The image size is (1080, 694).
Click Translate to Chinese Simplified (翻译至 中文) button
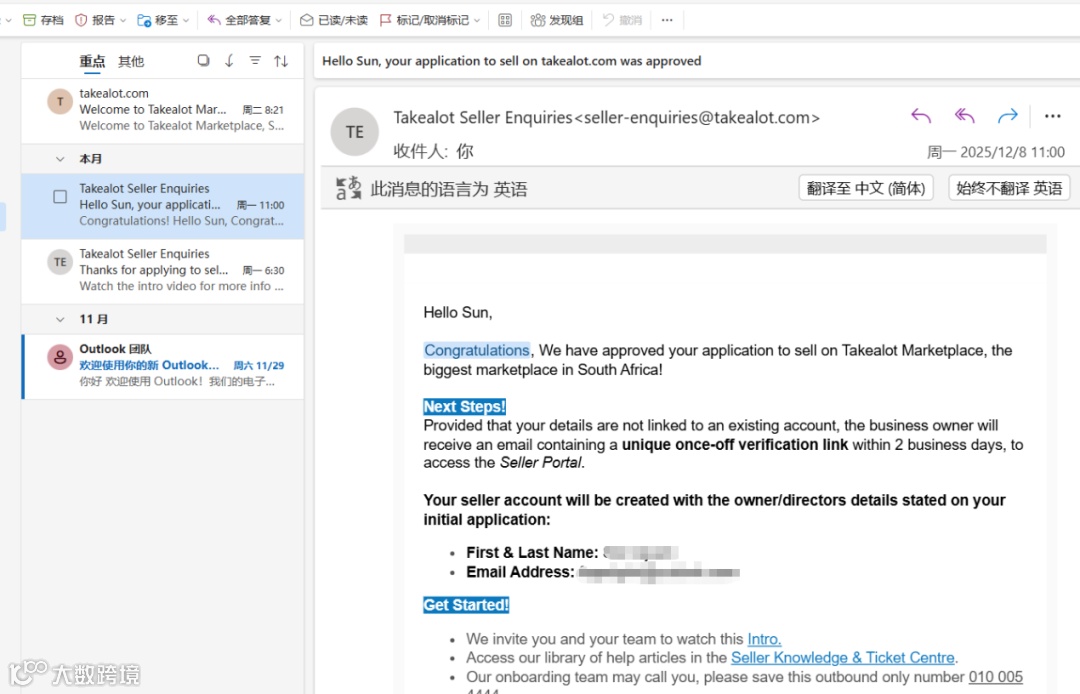click(866, 188)
